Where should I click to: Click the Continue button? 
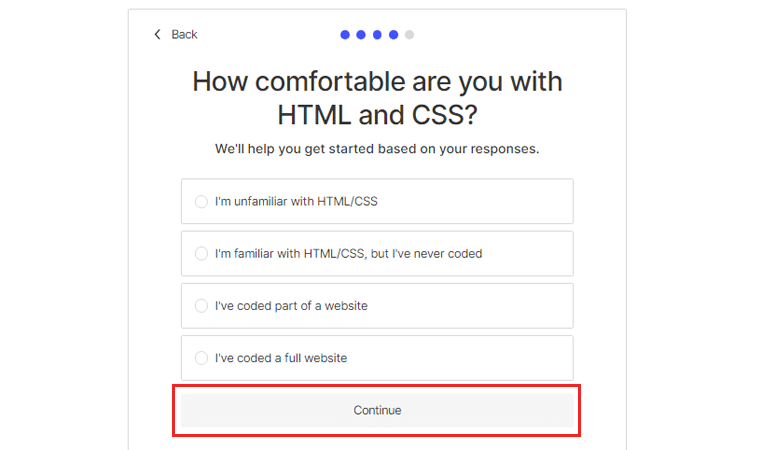coord(377,410)
